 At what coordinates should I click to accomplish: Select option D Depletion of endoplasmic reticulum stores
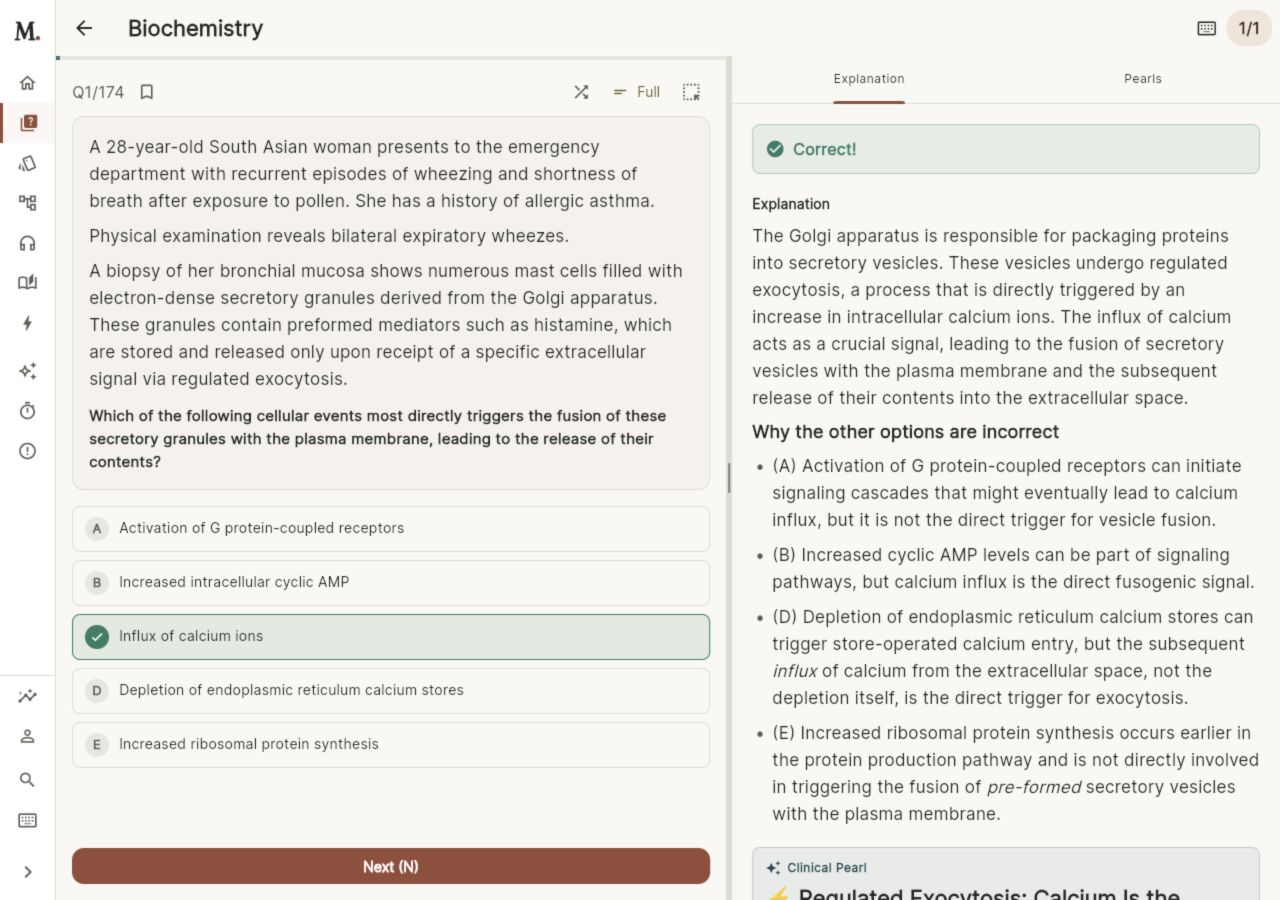coord(391,690)
